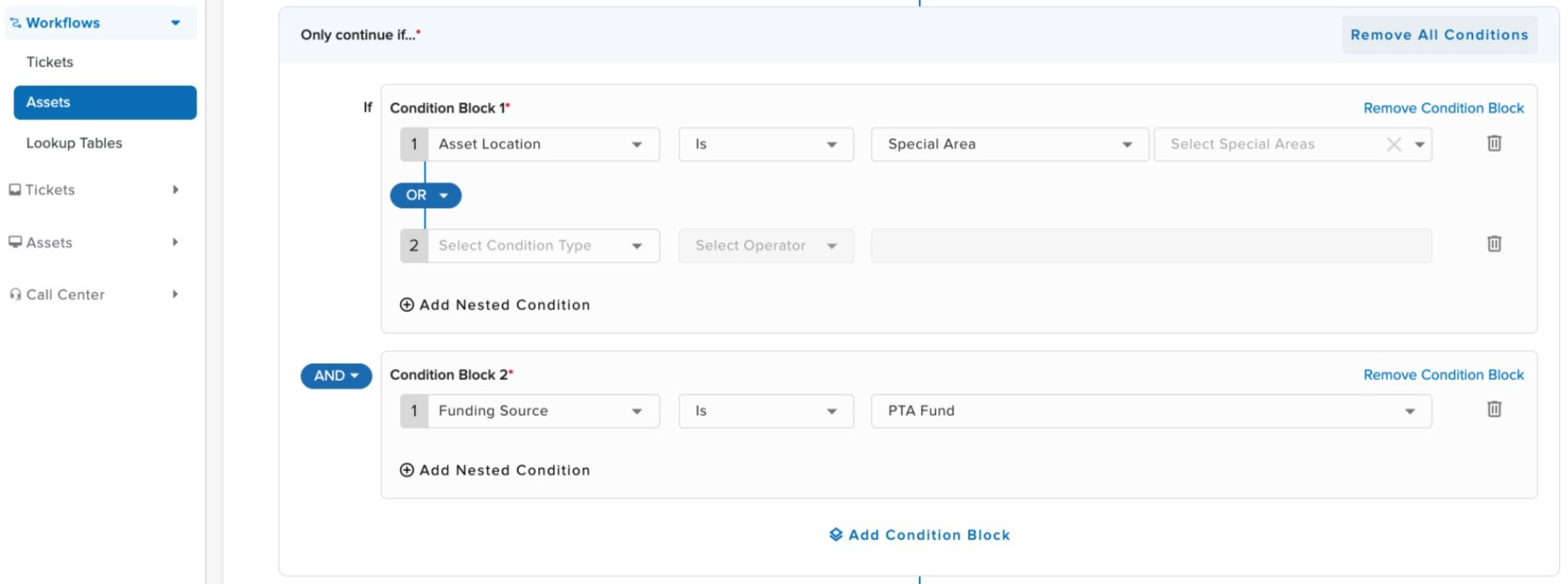1568x584 pixels.
Task: Toggle the AND operator between blocks
Action: [336, 375]
